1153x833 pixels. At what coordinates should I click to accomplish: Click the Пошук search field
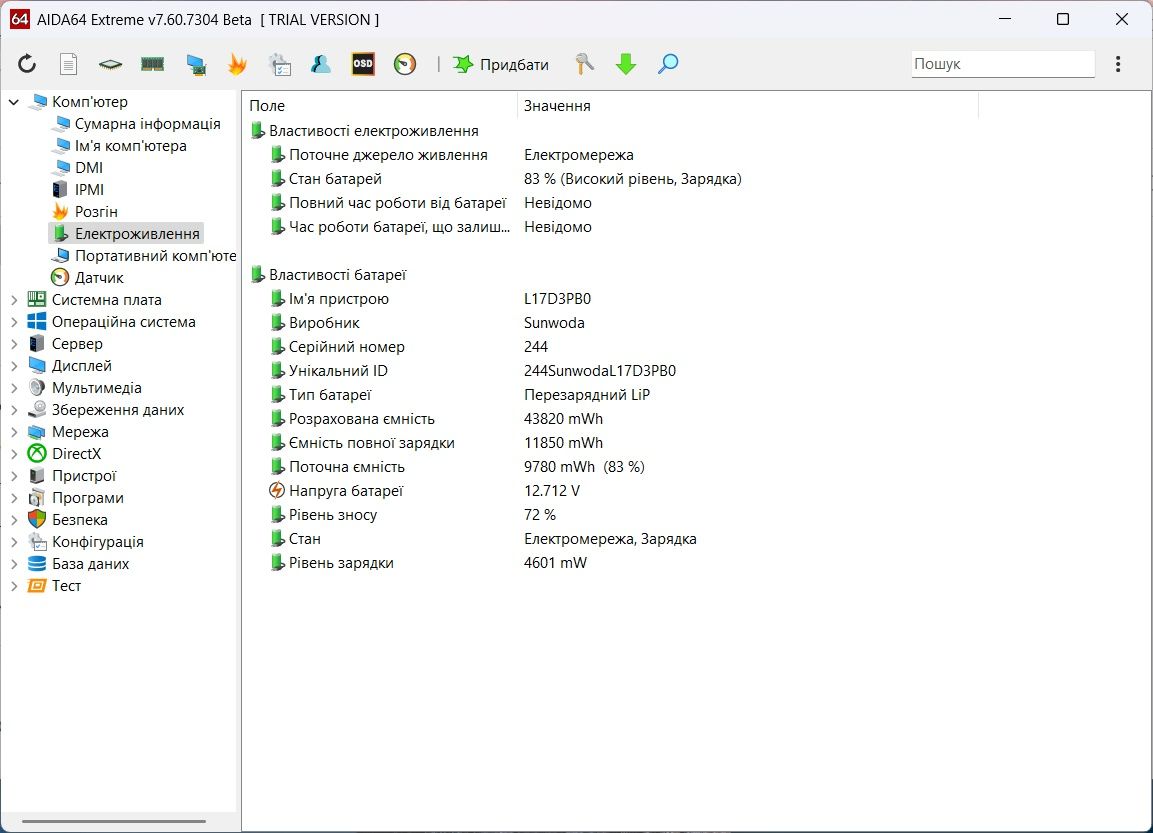pos(1003,64)
